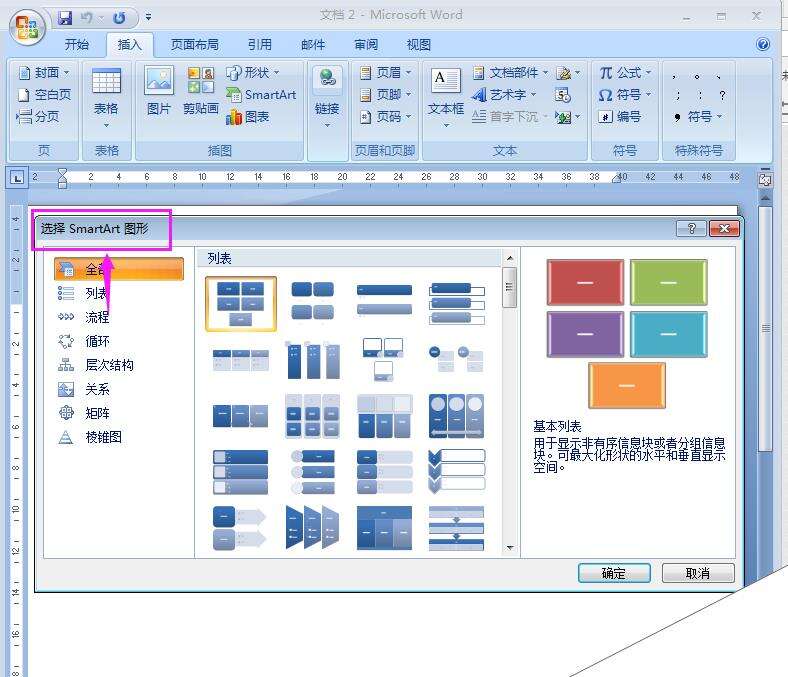Open the 剪贴画 clip art pane
788x677 pixels.
[201, 90]
